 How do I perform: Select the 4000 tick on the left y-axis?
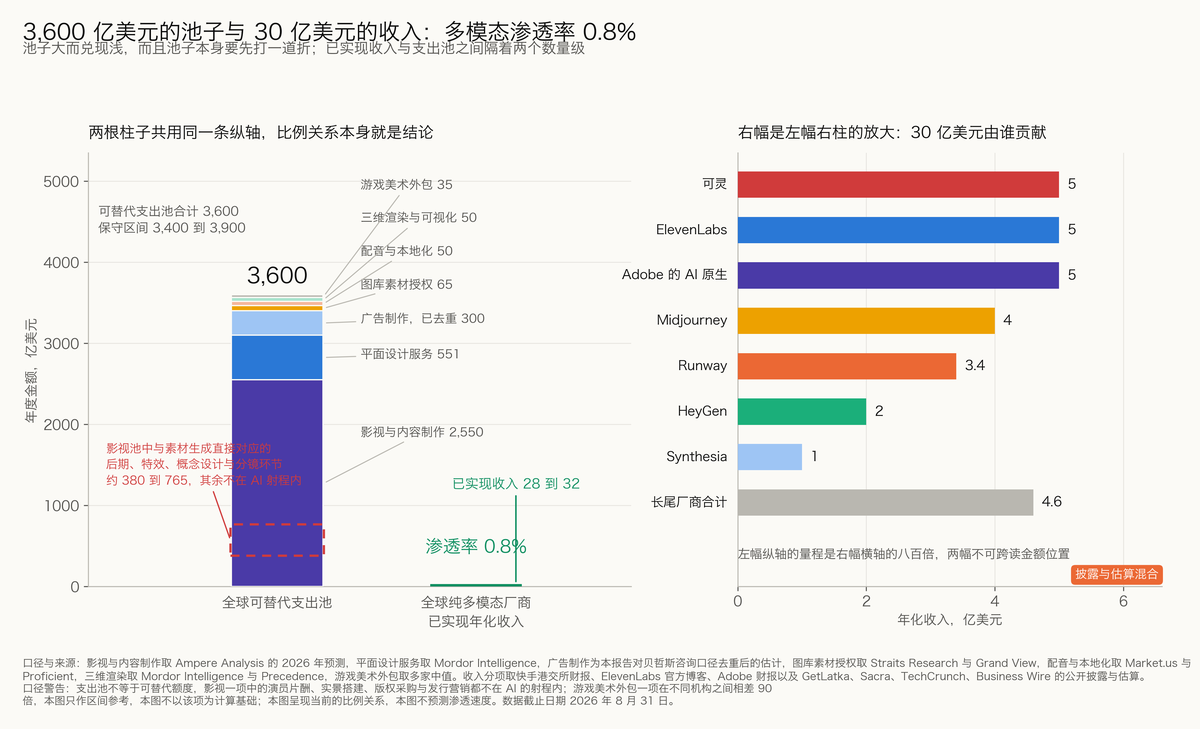[x=62, y=263]
